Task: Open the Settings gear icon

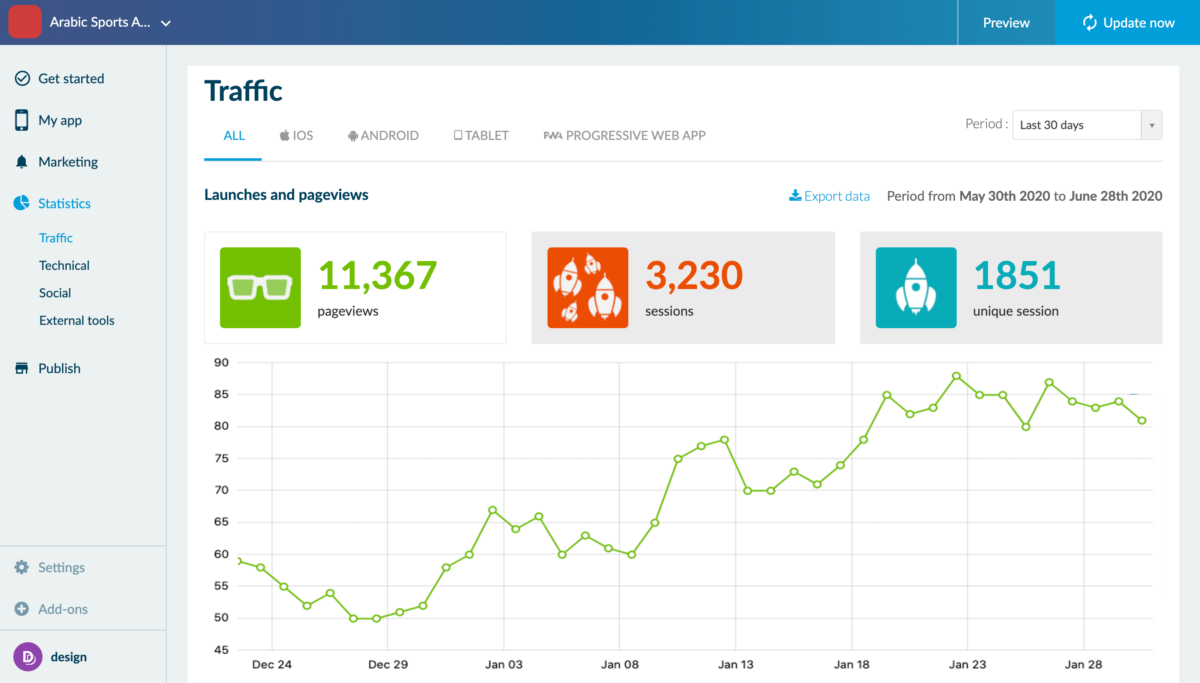Action: click(21, 567)
